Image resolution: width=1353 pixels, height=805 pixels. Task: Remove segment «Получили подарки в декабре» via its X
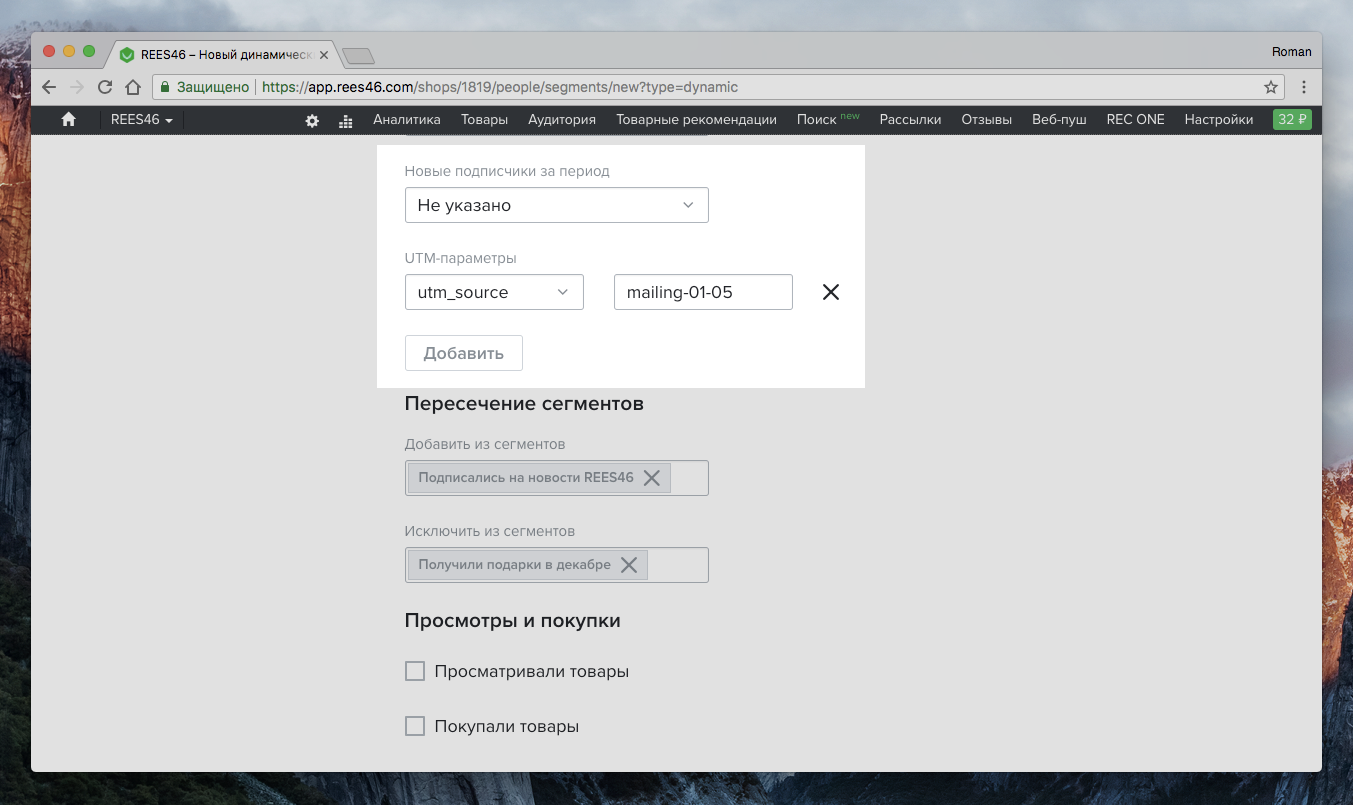click(x=629, y=564)
